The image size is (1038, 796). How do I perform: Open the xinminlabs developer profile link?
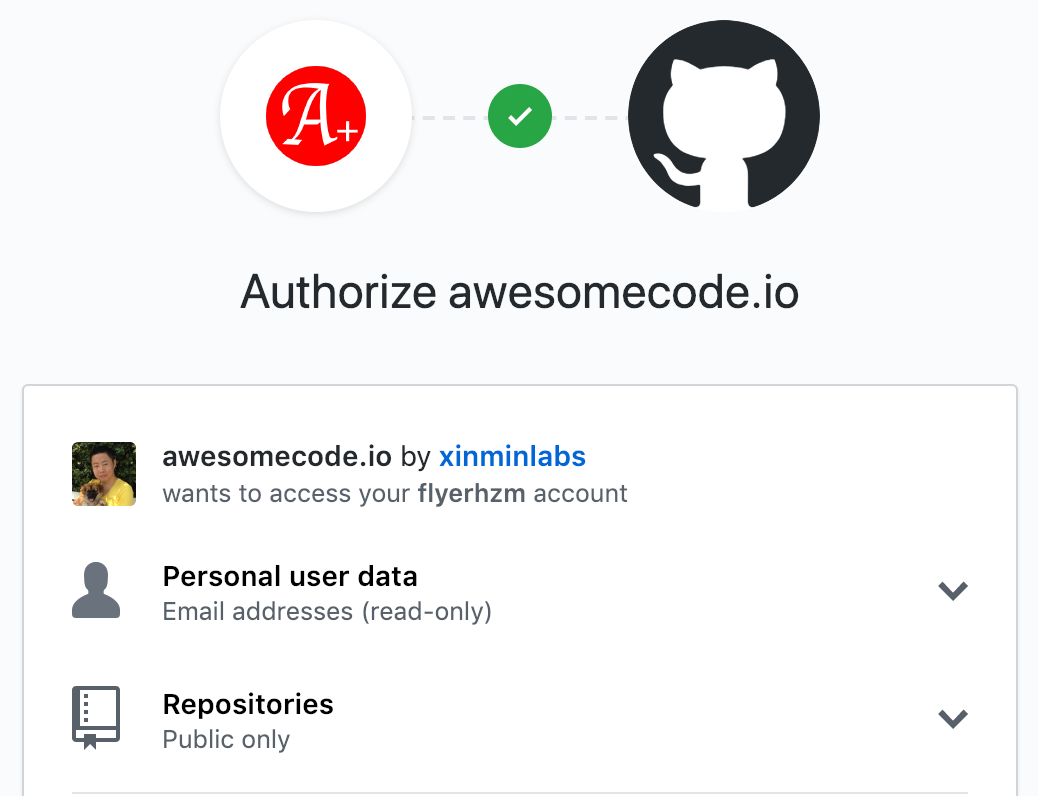pyautogui.click(x=512, y=456)
